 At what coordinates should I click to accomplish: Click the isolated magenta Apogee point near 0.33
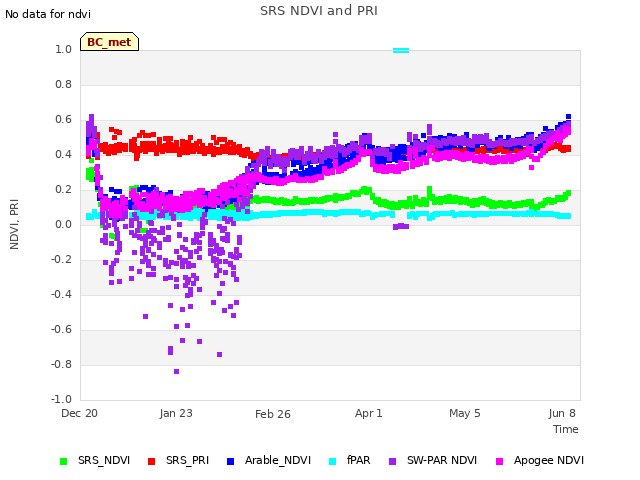pos(531,167)
